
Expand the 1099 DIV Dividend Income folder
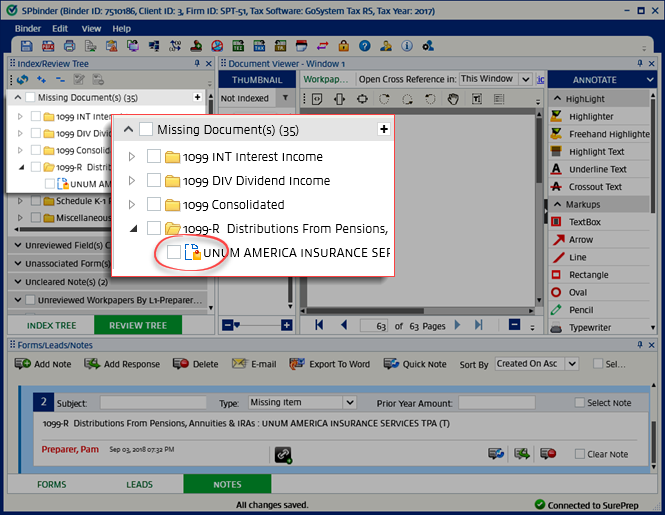[132, 181]
